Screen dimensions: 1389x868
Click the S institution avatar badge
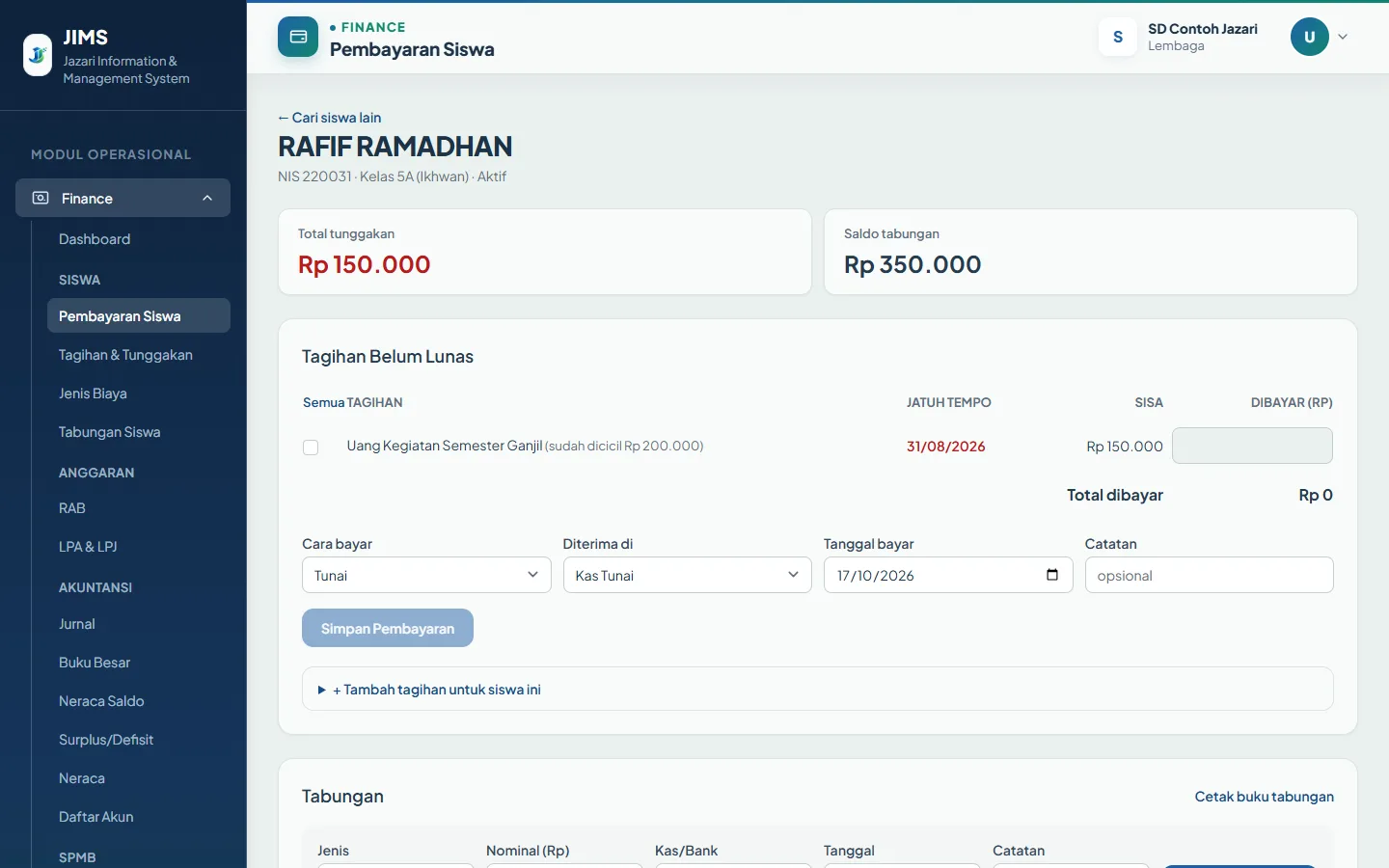1118,37
